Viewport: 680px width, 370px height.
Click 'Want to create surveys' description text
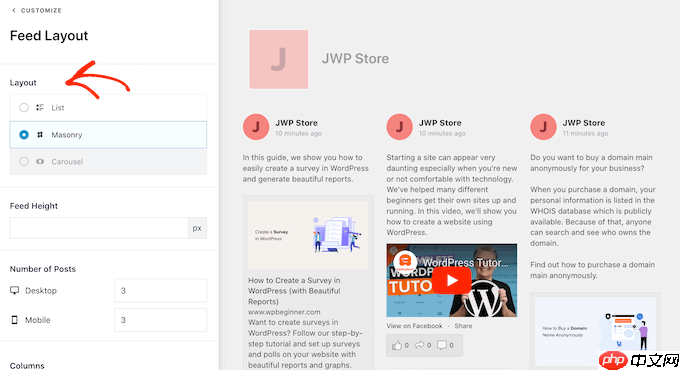(304, 344)
